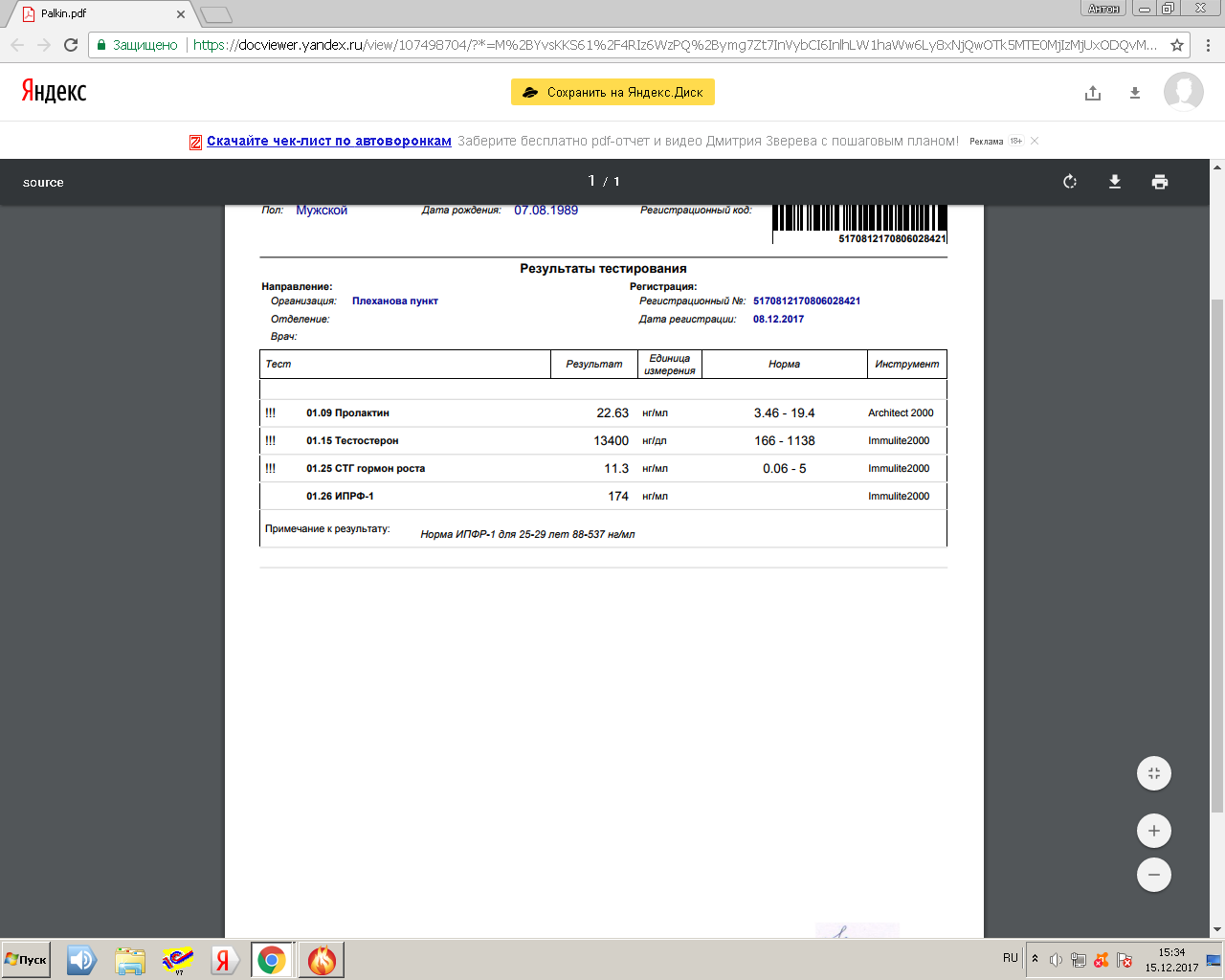1225x980 pixels.
Task: Zoom in with the plus button
Action: pyautogui.click(x=1154, y=831)
